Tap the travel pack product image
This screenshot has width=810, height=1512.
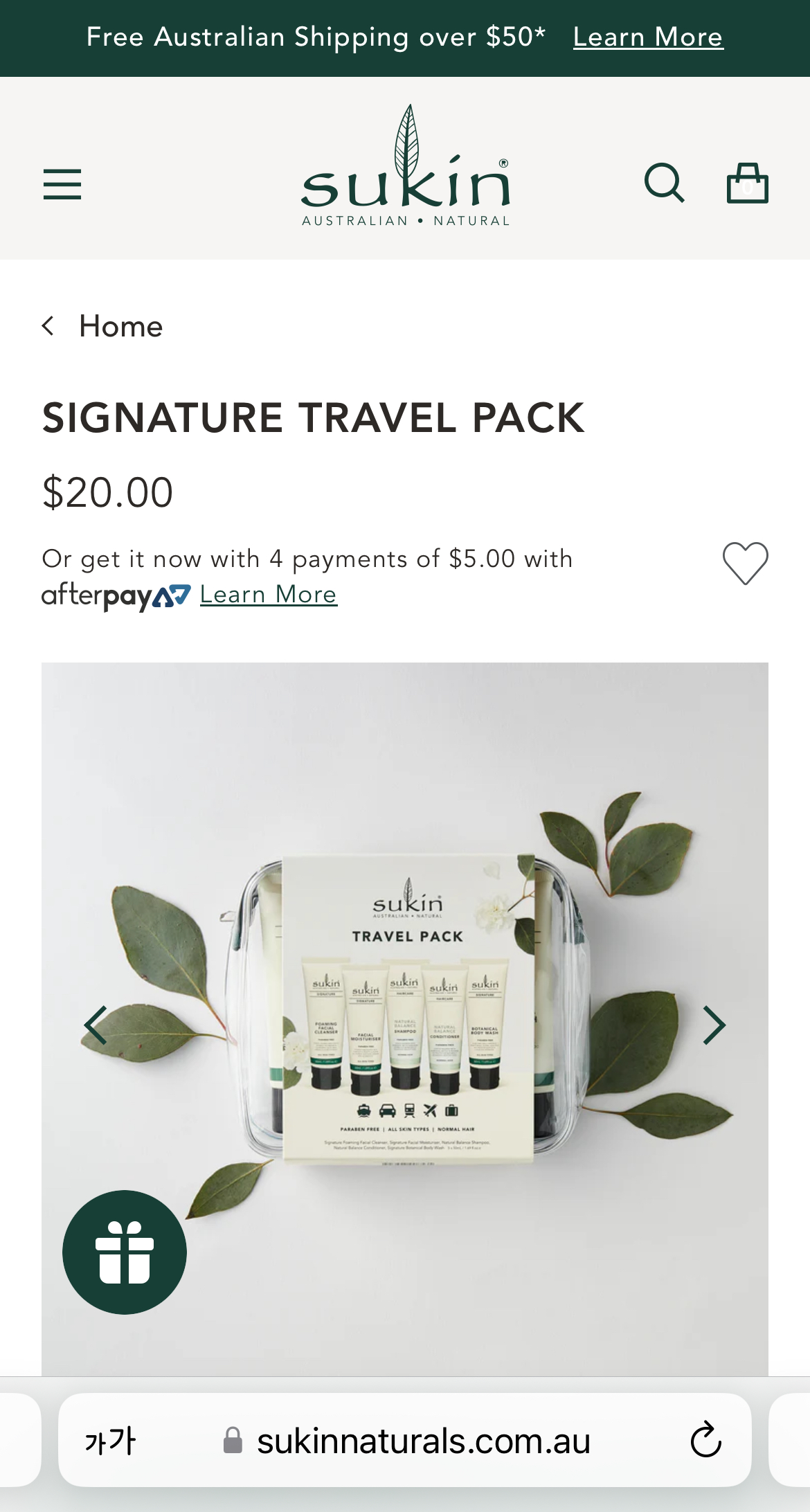click(x=405, y=1019)
